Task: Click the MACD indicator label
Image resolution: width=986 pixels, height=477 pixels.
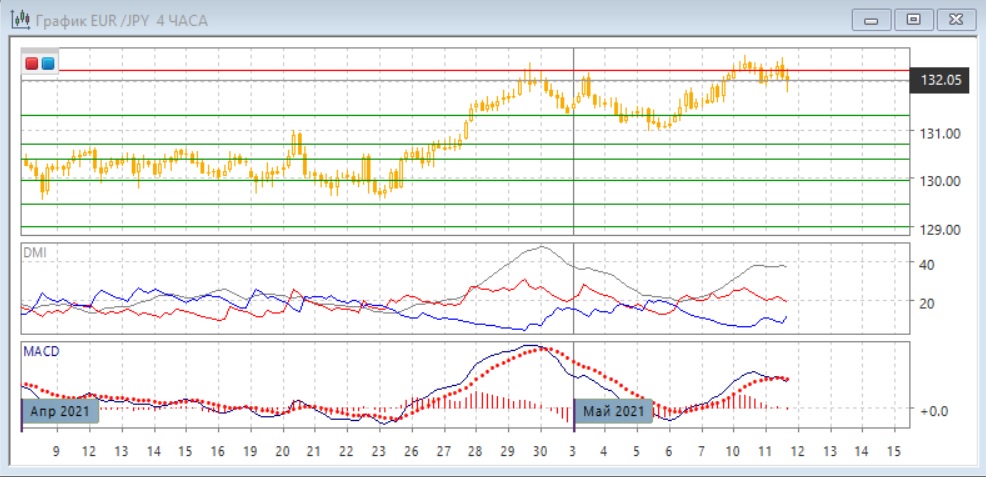Action: [x=40, y=352]
